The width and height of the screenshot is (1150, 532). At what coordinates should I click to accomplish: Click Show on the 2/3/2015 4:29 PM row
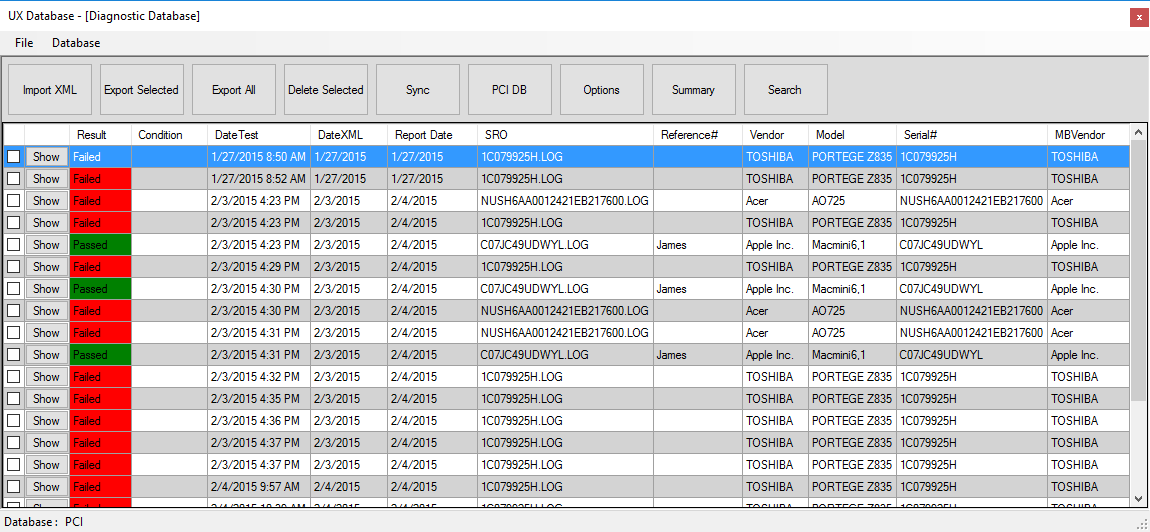(46, 267)
